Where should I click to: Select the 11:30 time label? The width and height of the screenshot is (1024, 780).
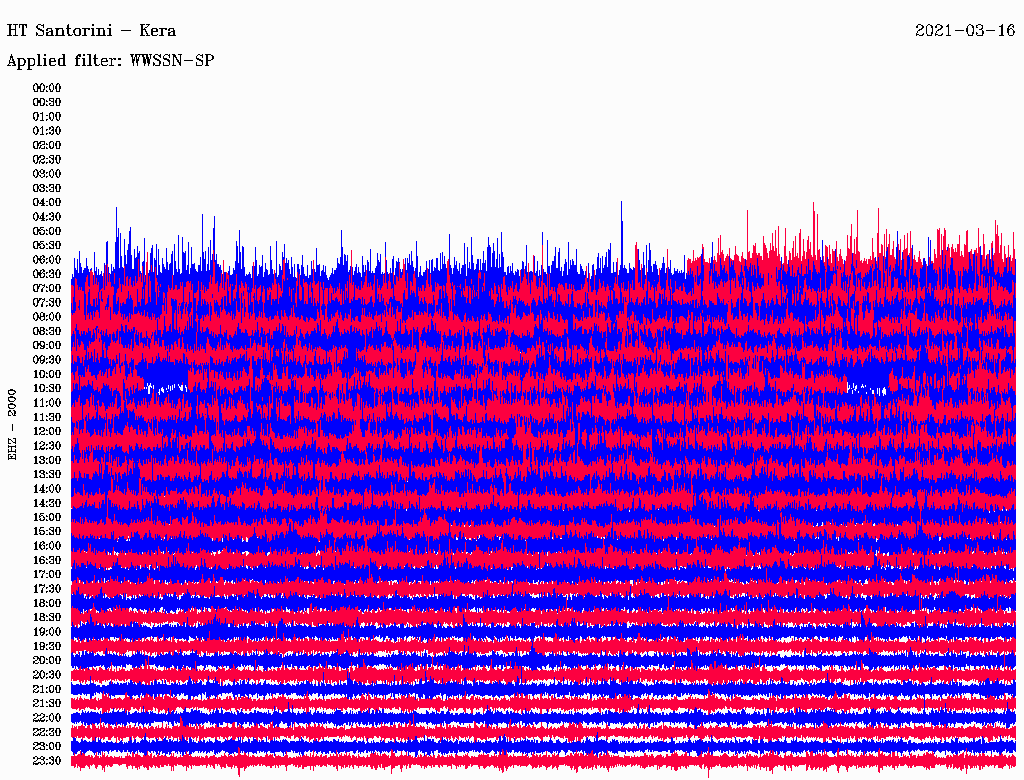pyautogui.click(x=47, y=417)
